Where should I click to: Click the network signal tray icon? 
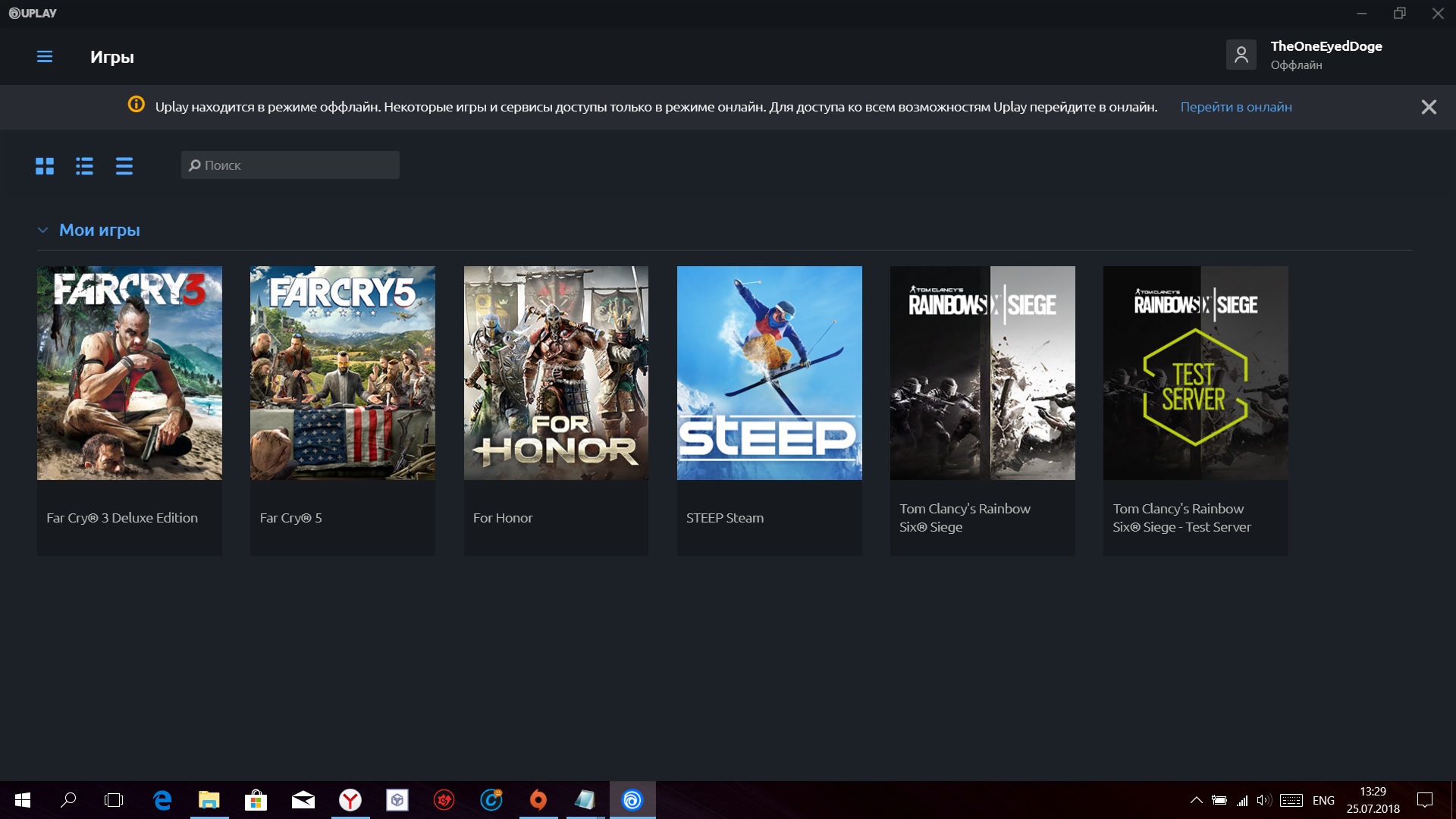click(1242, 800)
